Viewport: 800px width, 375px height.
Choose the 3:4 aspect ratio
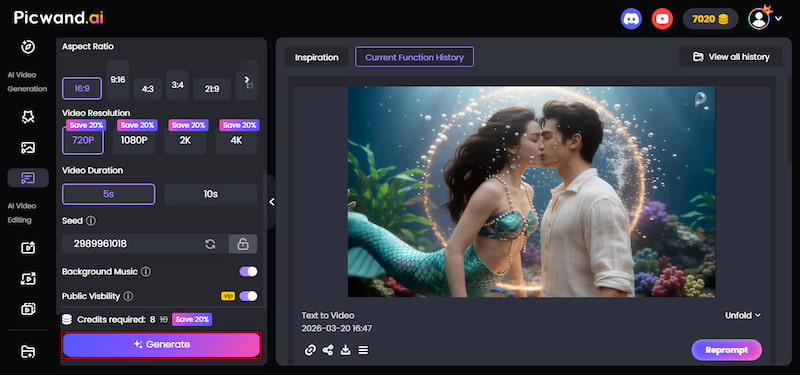click(x=178, y=85)
